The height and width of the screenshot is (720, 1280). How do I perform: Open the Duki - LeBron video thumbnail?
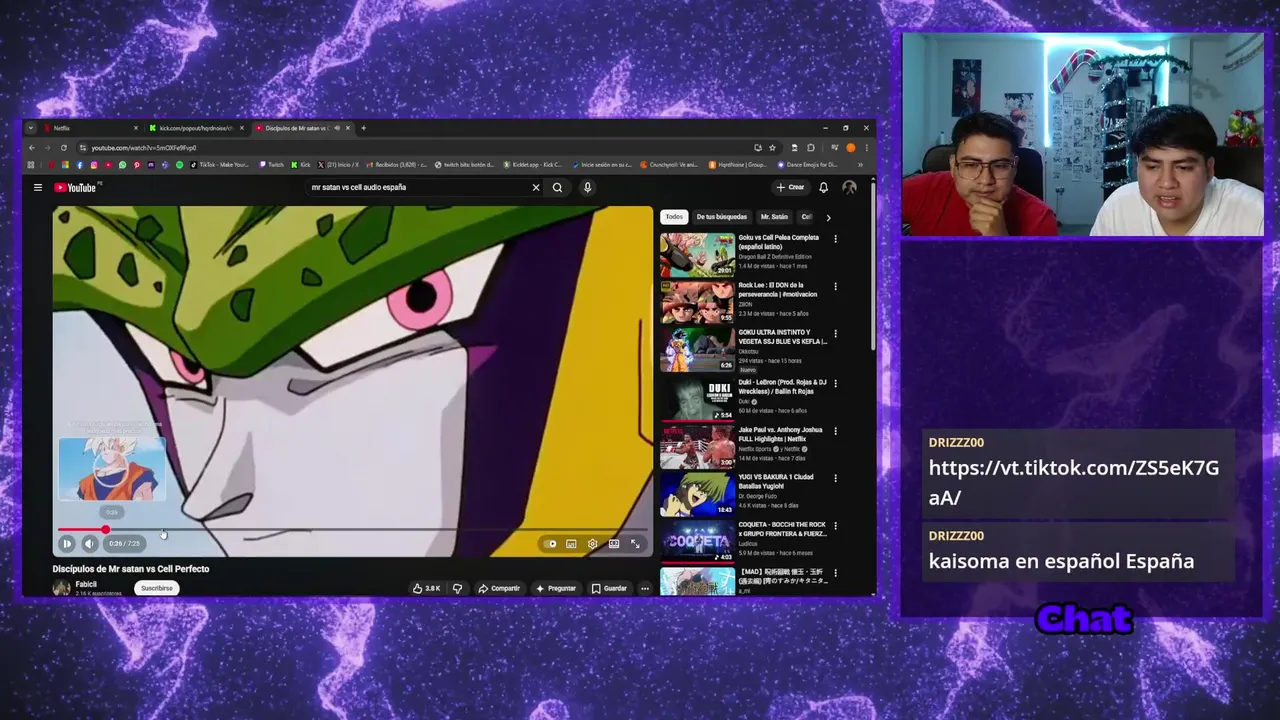pyautogui.click(x=697, y=398)
